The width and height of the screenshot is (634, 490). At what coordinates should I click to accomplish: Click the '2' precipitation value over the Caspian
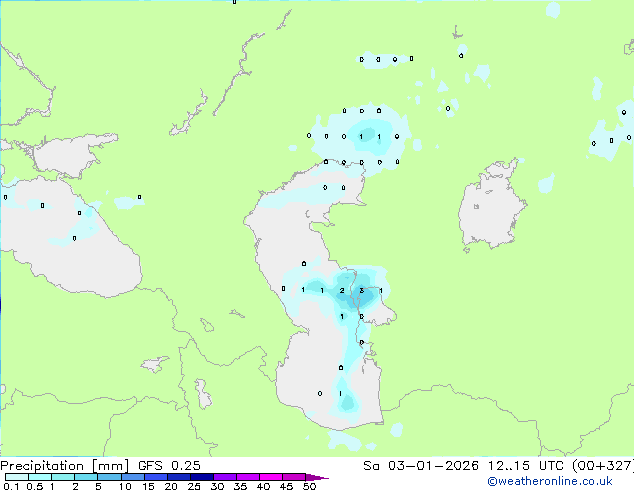click(x=342, y=291)
